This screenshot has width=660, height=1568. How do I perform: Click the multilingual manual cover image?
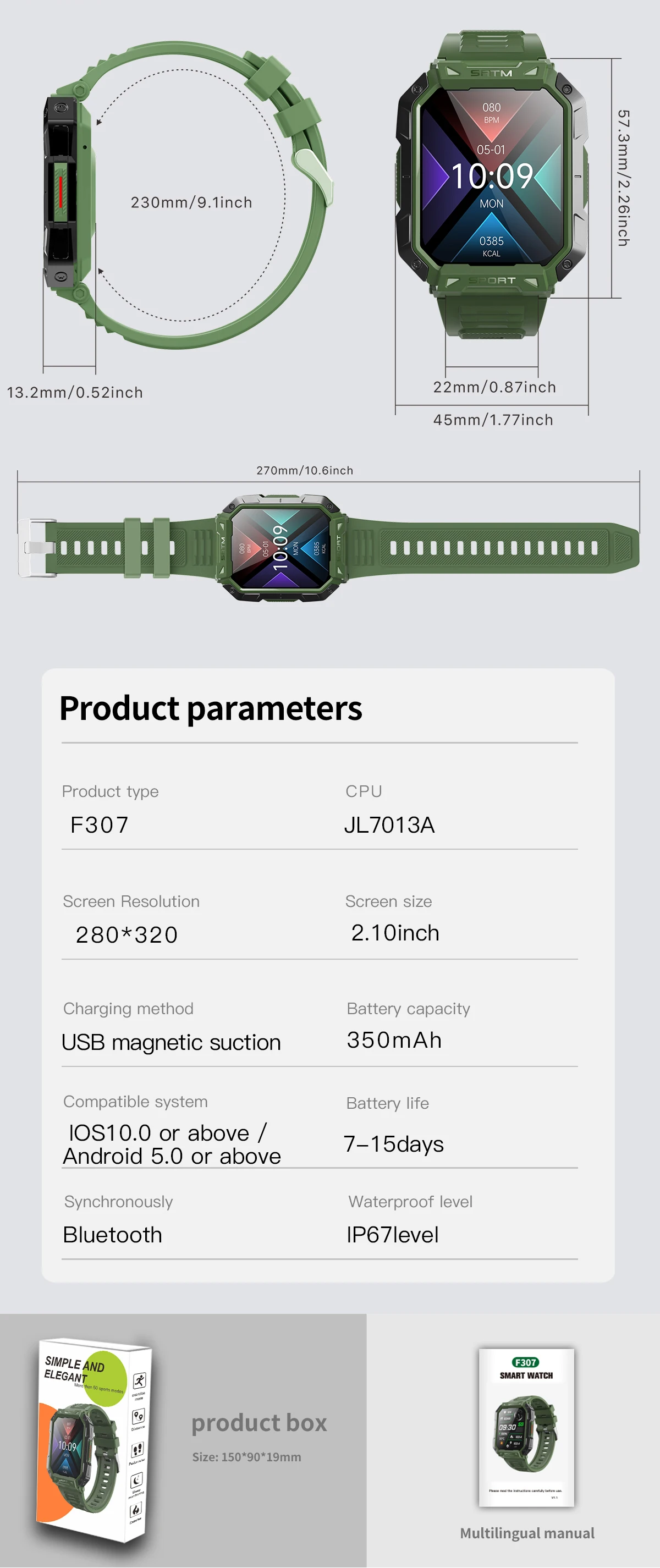point(526,1427)
